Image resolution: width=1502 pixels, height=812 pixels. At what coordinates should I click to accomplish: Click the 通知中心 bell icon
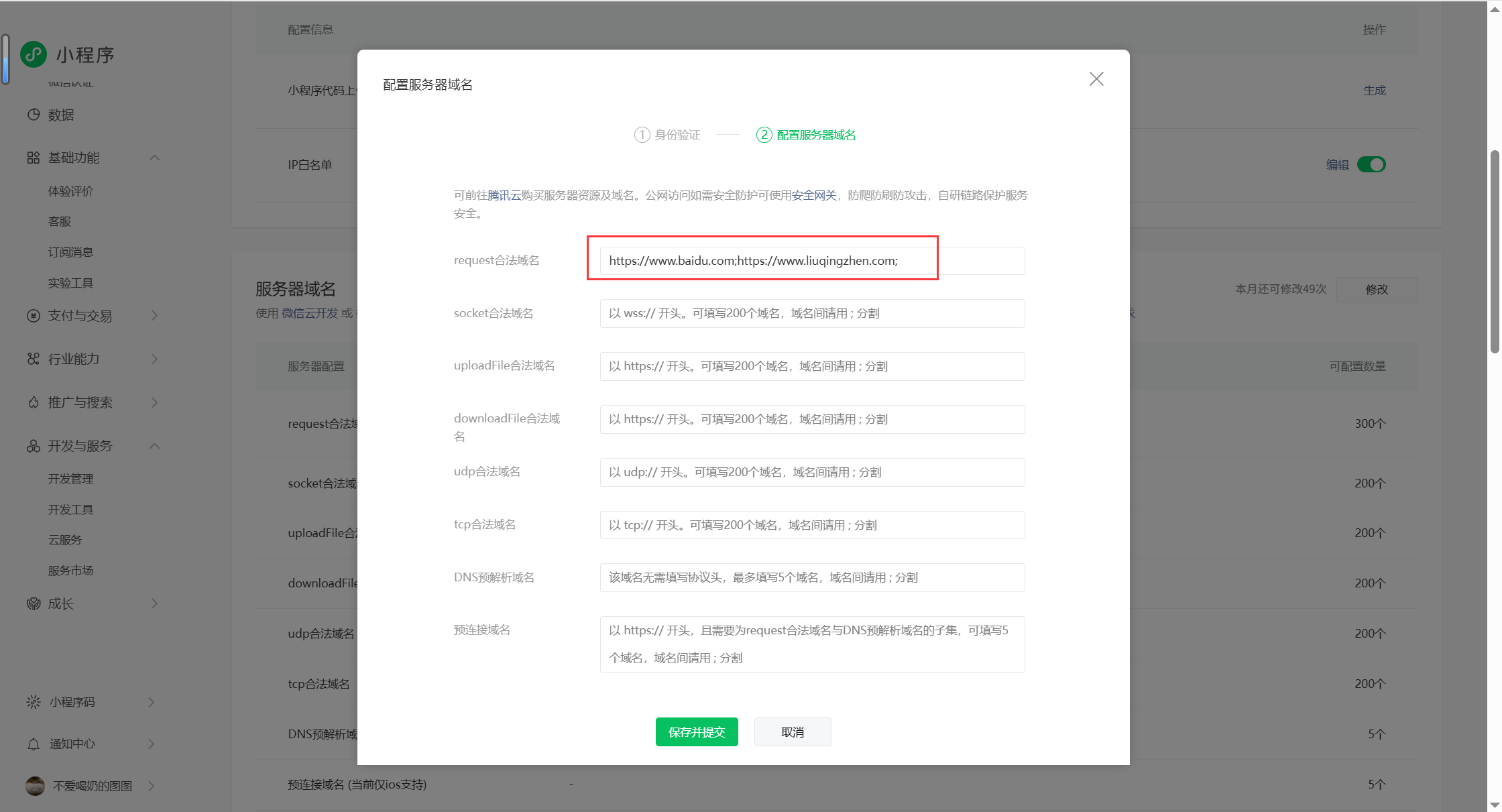pyautogui.click(x=34, y=744)
